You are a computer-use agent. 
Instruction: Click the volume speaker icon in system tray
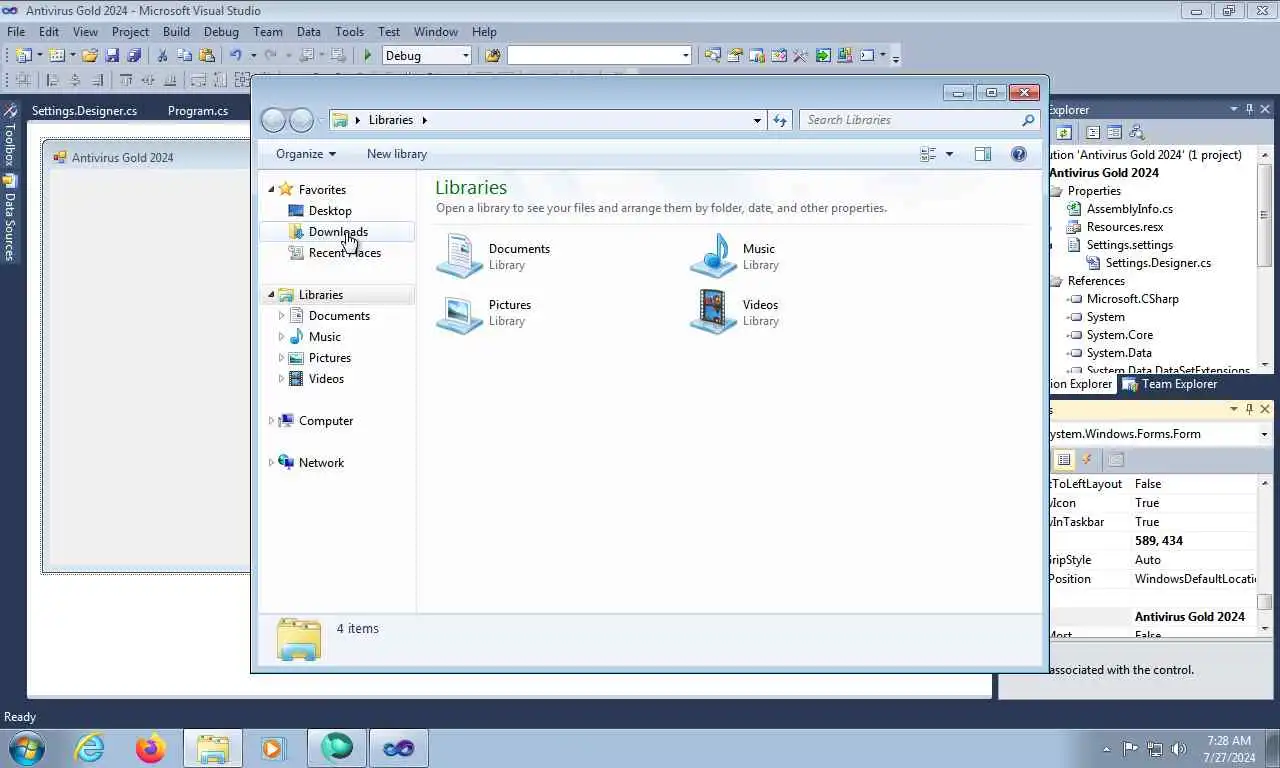click(1179, 748)
